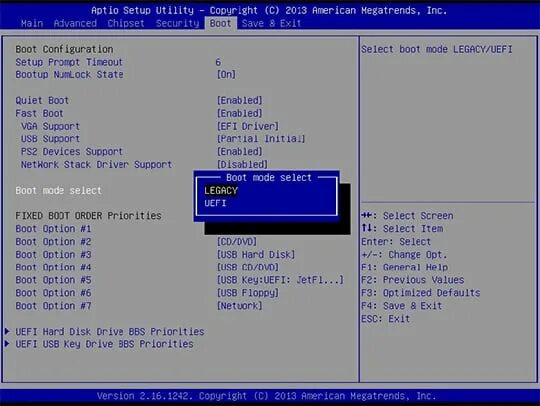Open Boot Option #2 [CD/DVD] dropdown

coord(237,242)
